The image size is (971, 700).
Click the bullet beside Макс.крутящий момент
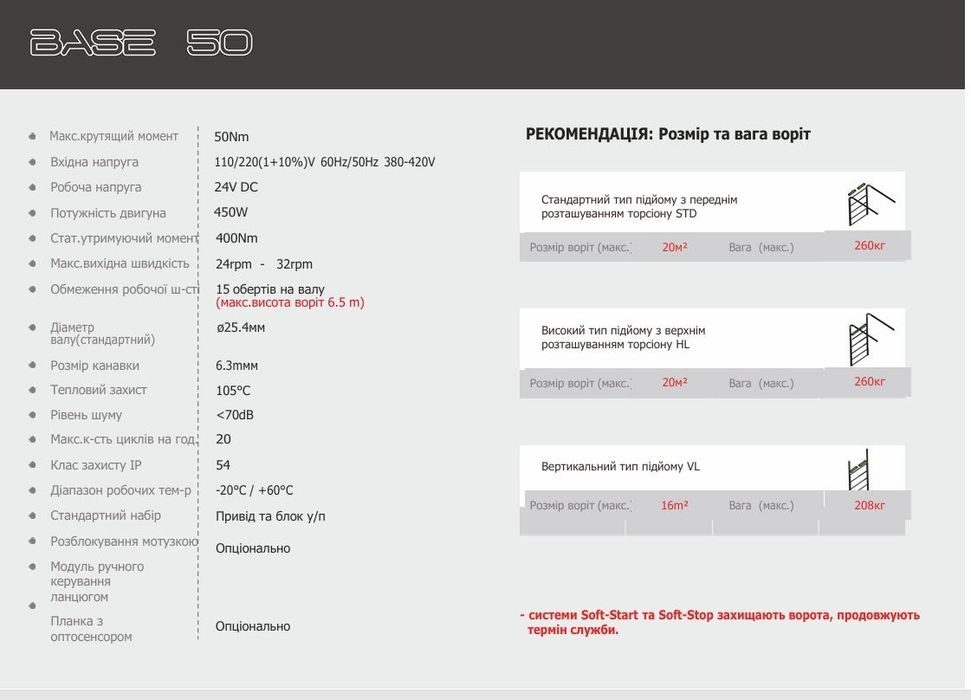(x=32, y=136)
